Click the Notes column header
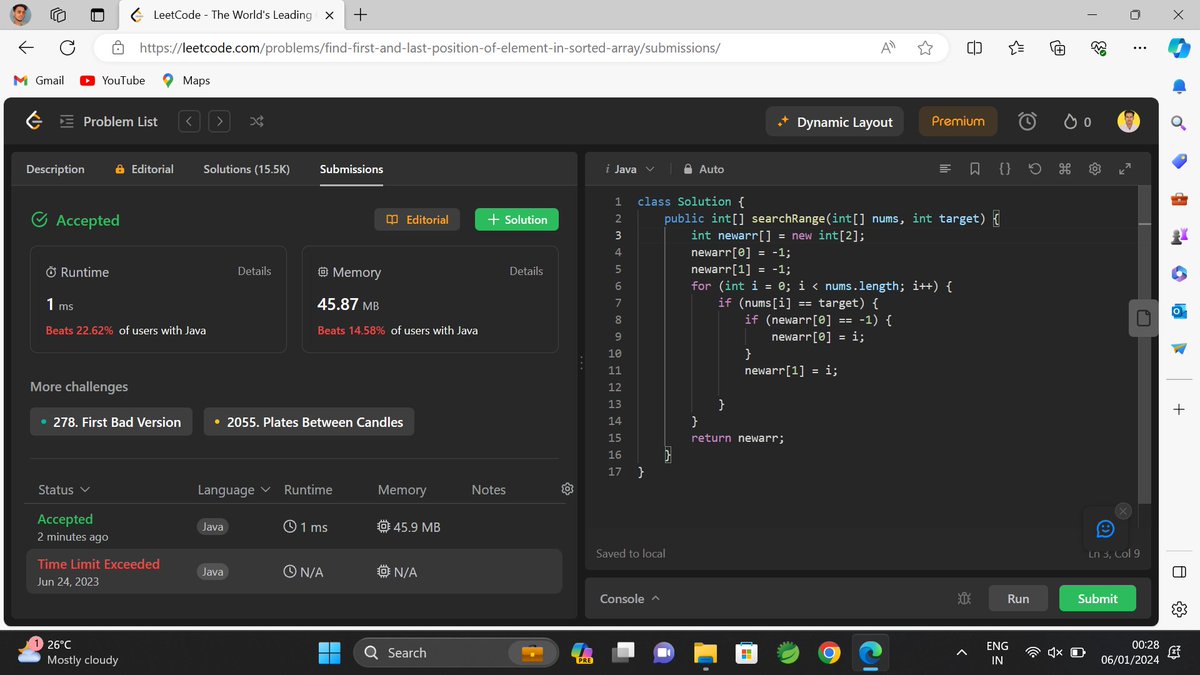 pyautogui.click(x=488, y=489)
